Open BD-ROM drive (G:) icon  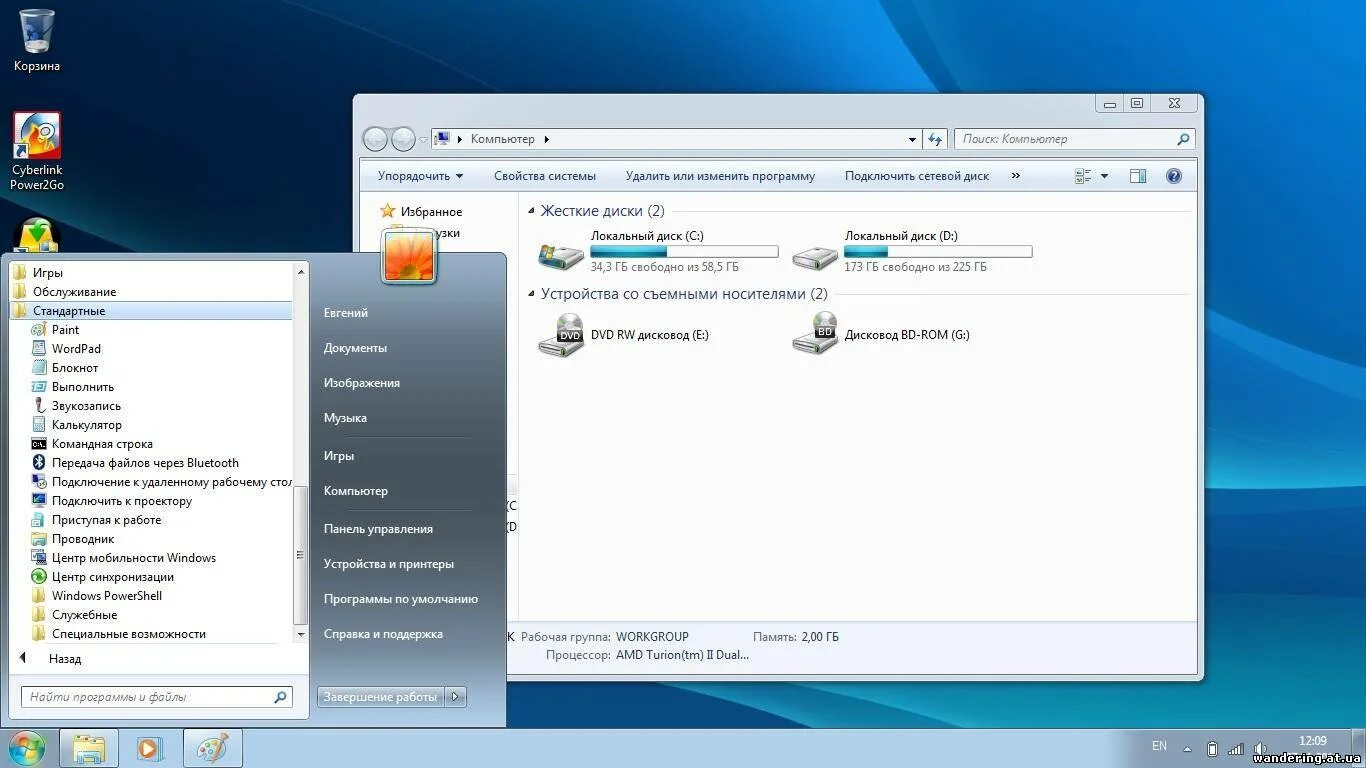(815, 335)
